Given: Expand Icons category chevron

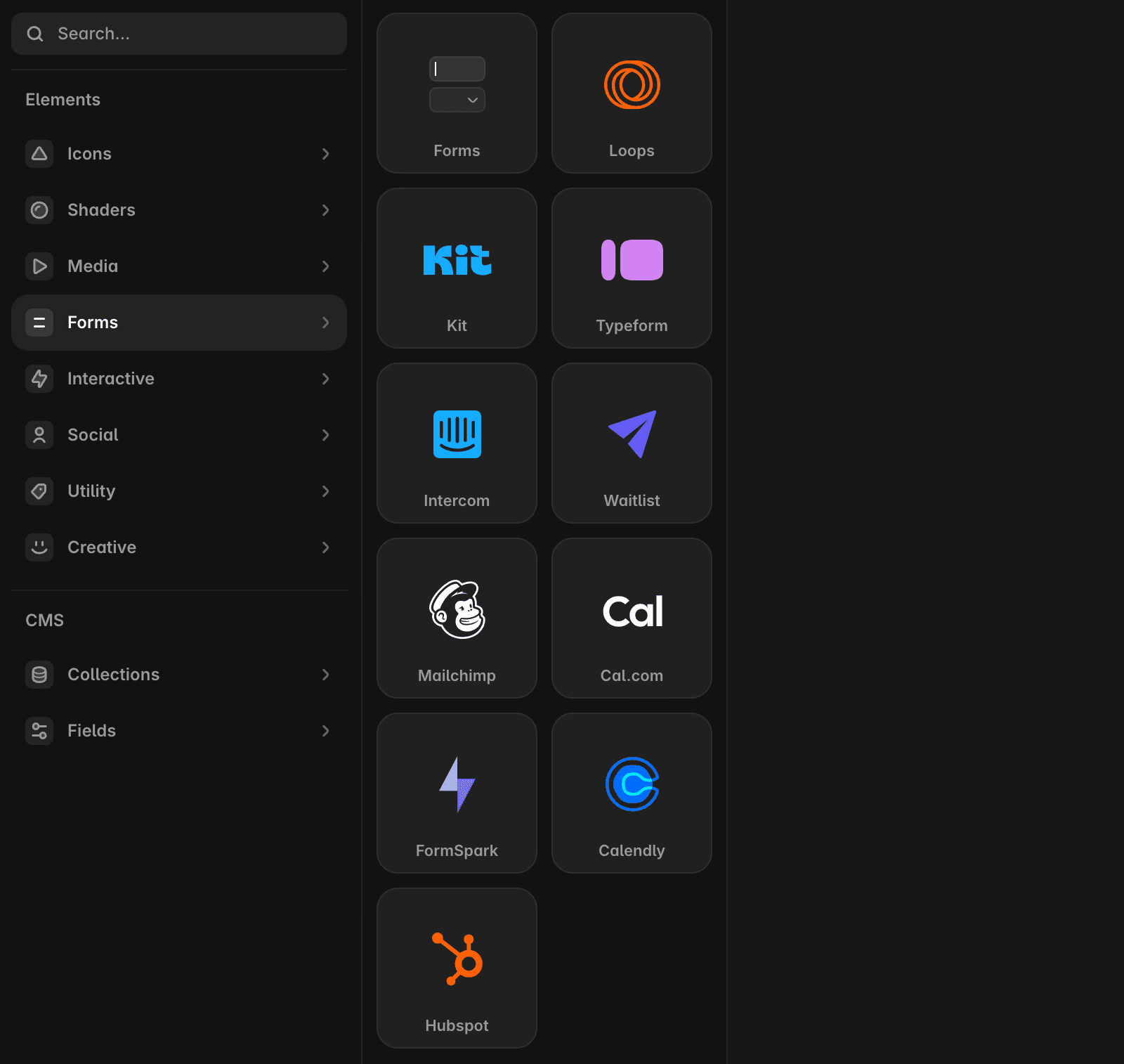Looking at the screenshot, I should point(325,154).
